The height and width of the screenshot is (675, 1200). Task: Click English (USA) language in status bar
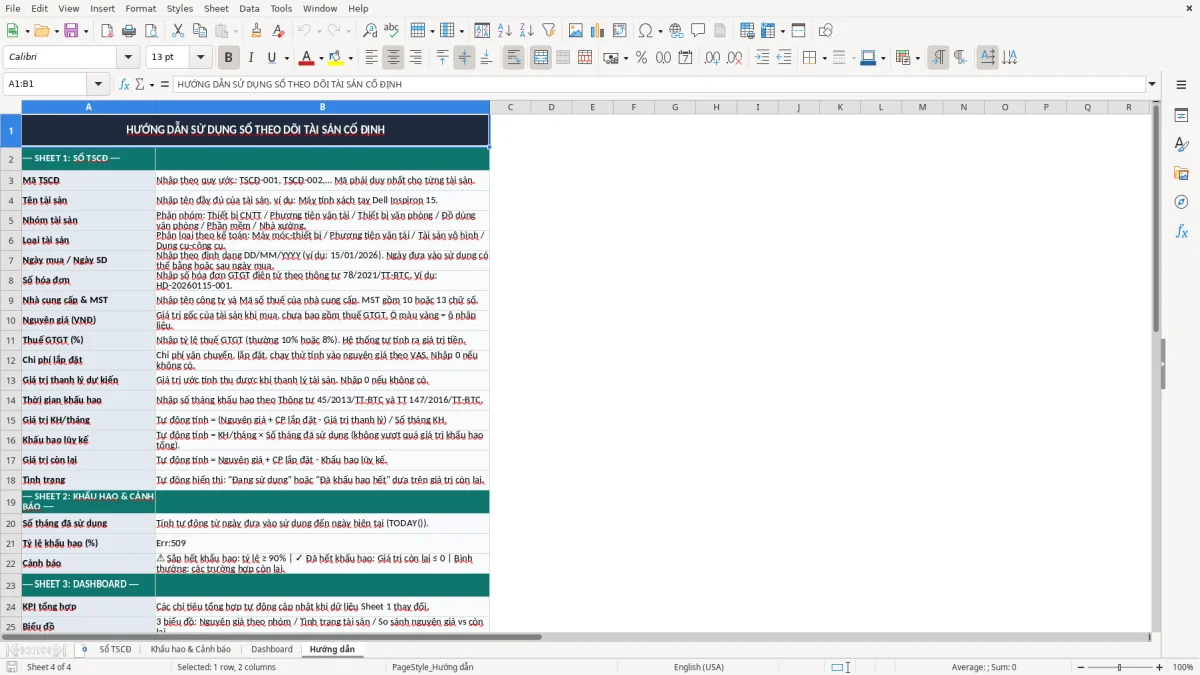click(699, 667)
